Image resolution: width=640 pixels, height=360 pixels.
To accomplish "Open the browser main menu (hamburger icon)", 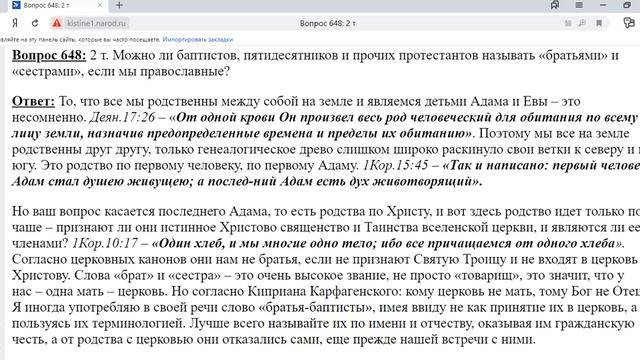I will 579,5.
